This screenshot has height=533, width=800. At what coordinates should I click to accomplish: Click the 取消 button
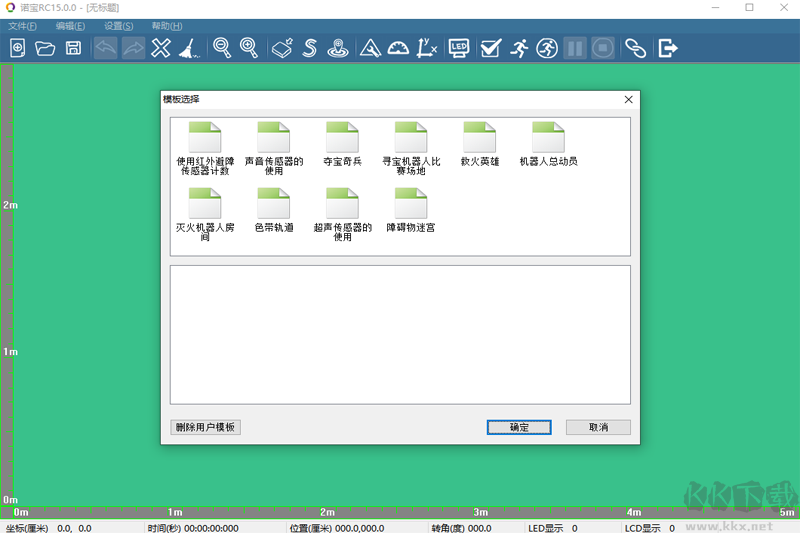[598, 427]
